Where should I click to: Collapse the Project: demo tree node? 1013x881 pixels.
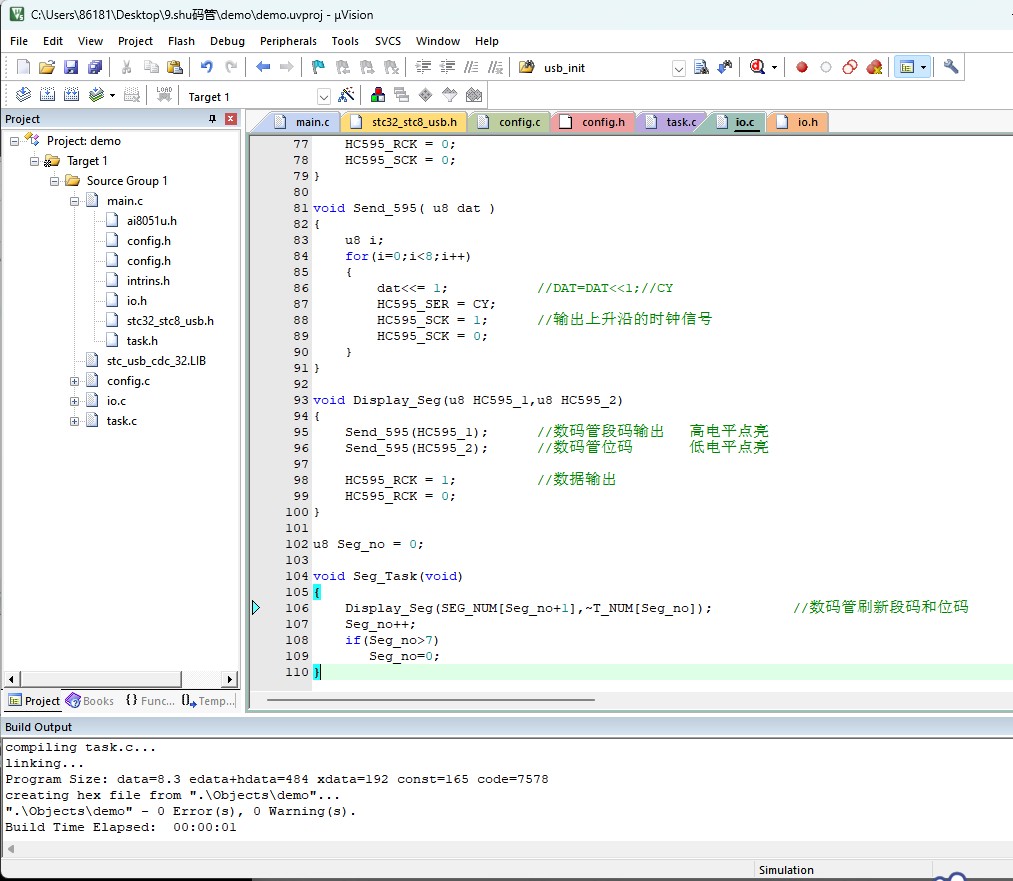pyautogui.click(x=14, y=141)
